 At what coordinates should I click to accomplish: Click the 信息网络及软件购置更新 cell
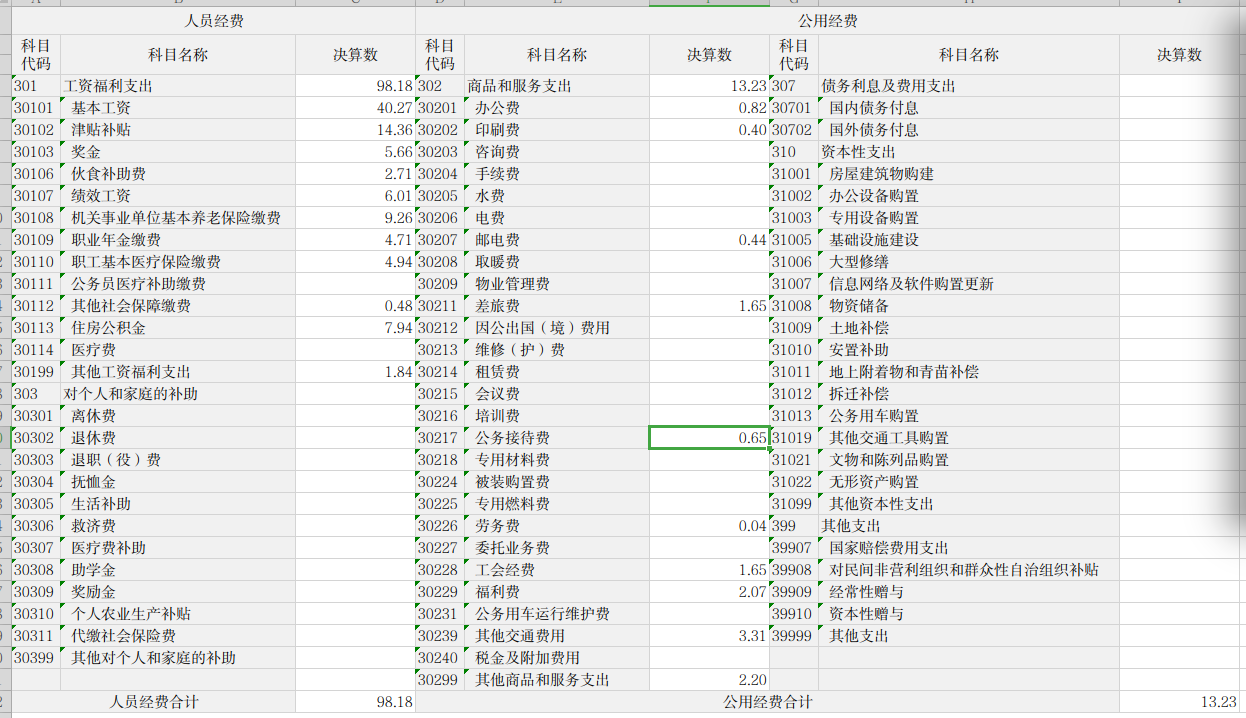(x=968, y=284)
